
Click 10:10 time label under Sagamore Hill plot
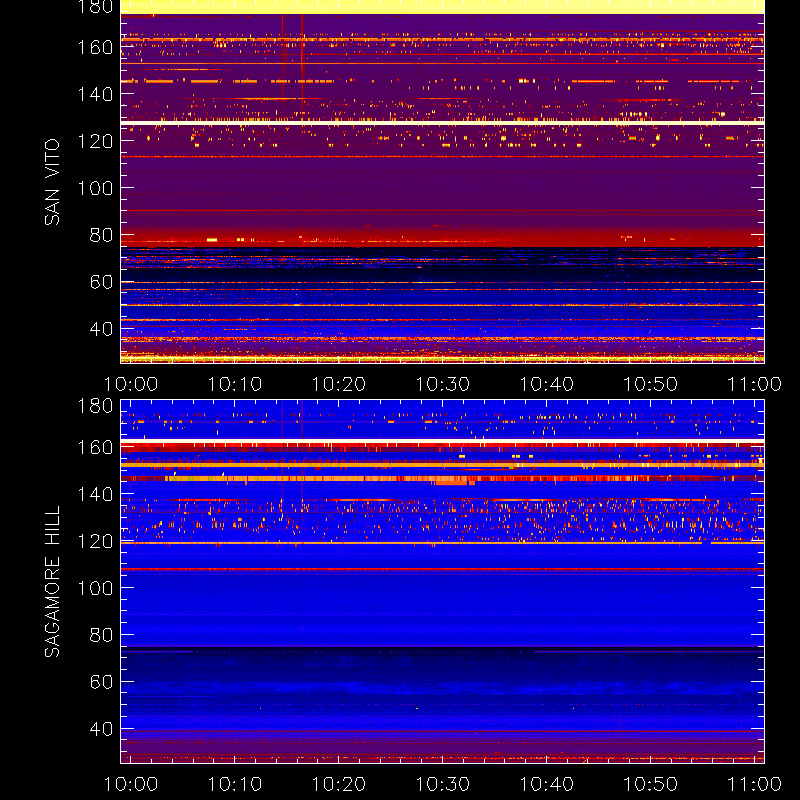tap(235, 784)
